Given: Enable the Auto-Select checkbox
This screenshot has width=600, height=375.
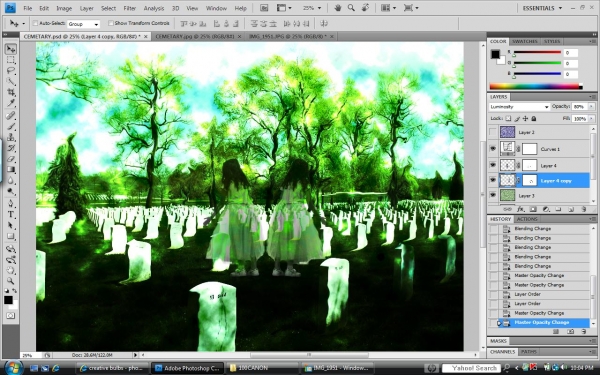Looking at the screenshot, I should coord(35,23).
